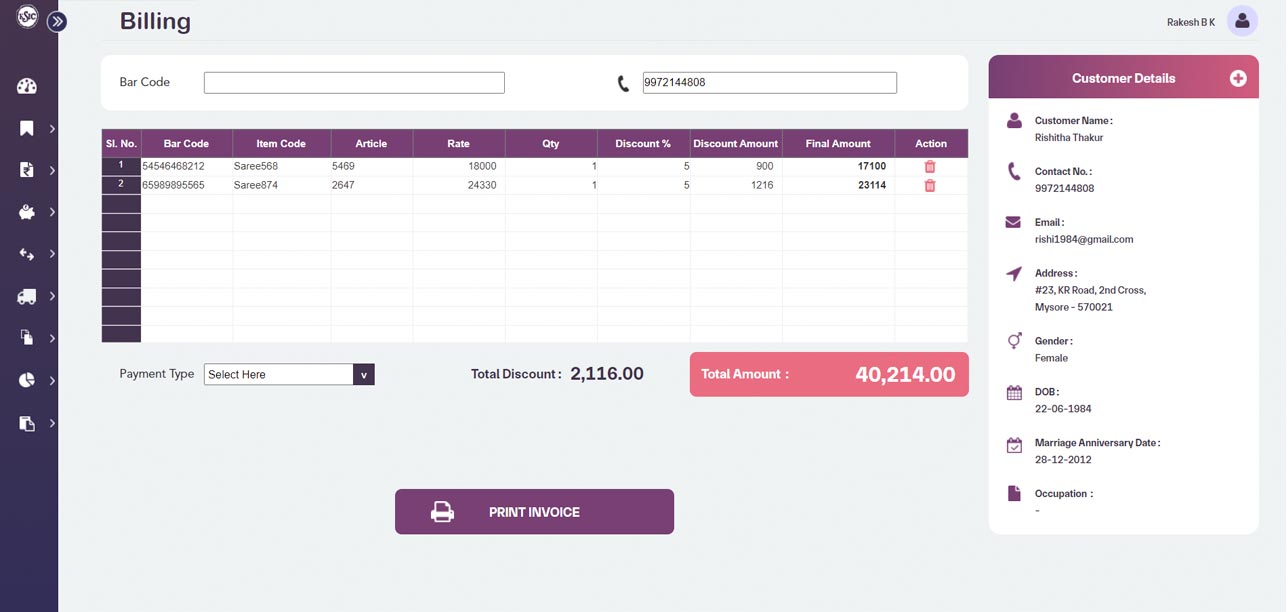Delete row 2 item Saree874

tap(930, 185)
